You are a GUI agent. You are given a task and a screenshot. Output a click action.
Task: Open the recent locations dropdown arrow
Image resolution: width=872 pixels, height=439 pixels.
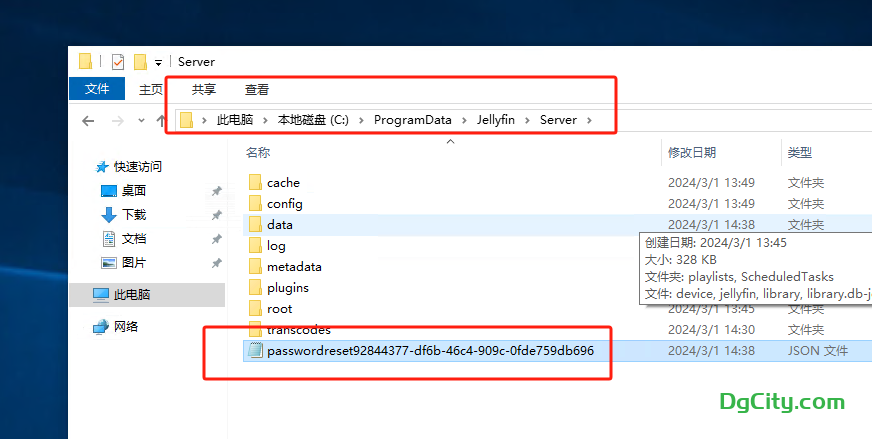click(x=141, y=120)
